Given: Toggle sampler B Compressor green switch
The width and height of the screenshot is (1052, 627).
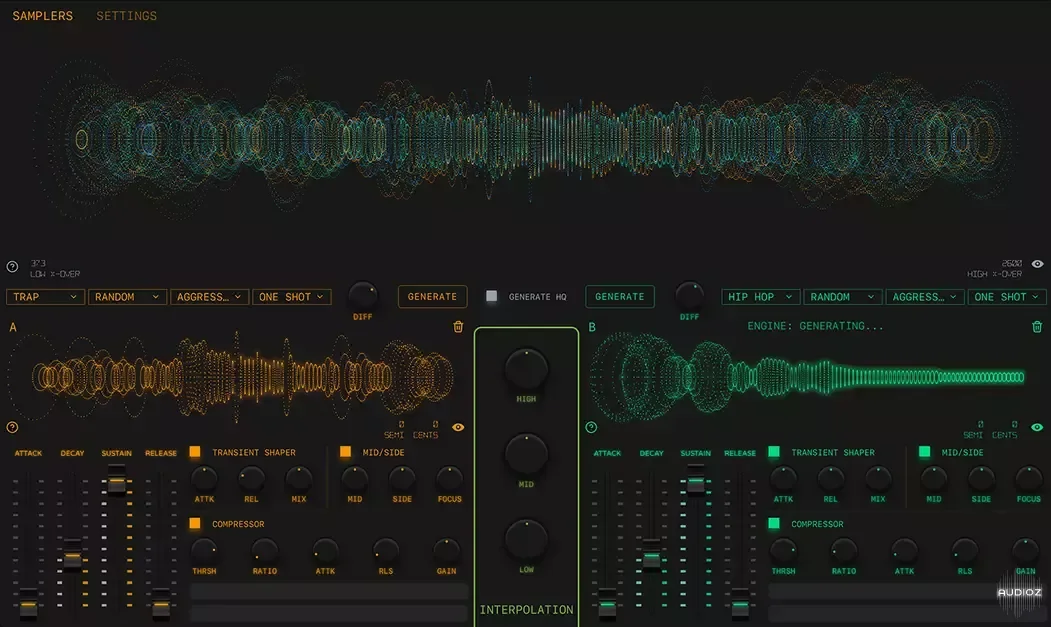Looking at the screenshot, I should pos(774,523).
